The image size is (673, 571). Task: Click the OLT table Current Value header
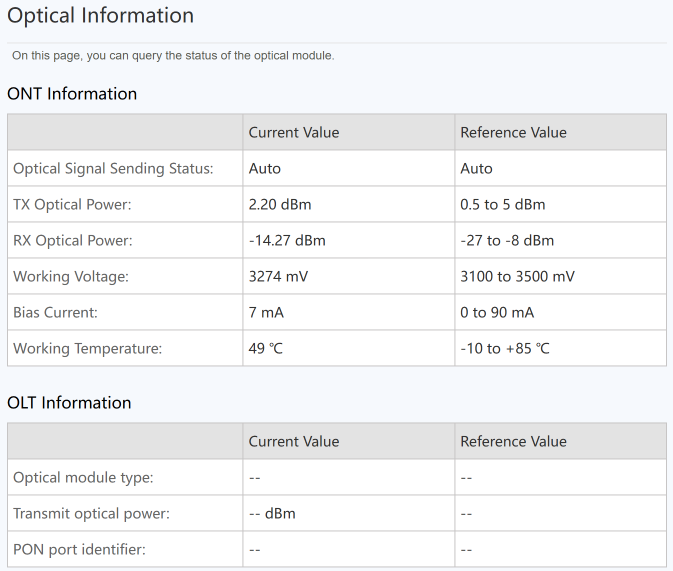(x=294, y=441)
